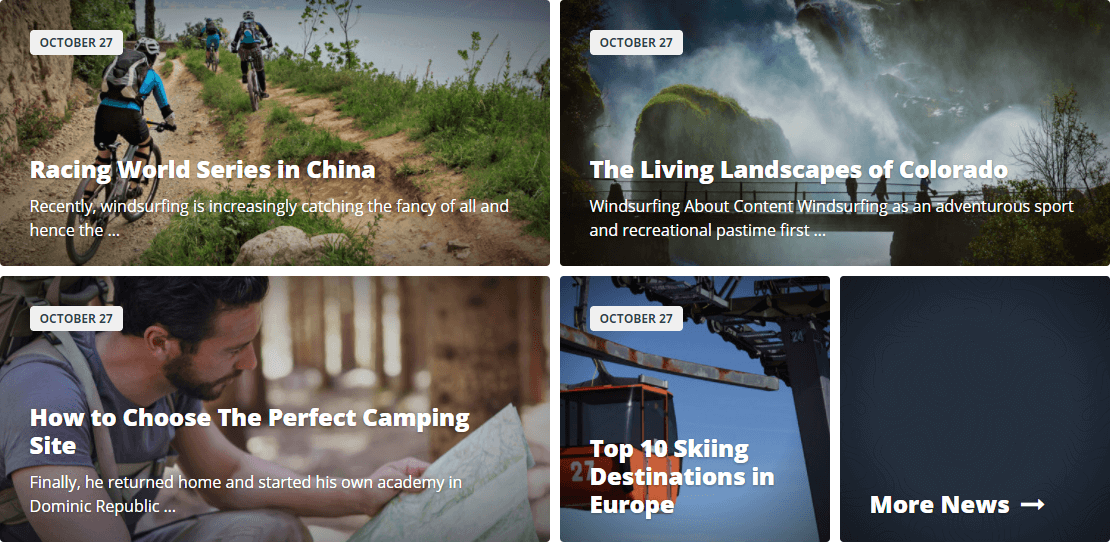Image resolution: width=1110 pixels, height=543 pixels.
Task: Click the arrow icon beside More News
Action: pos(1032,505)
